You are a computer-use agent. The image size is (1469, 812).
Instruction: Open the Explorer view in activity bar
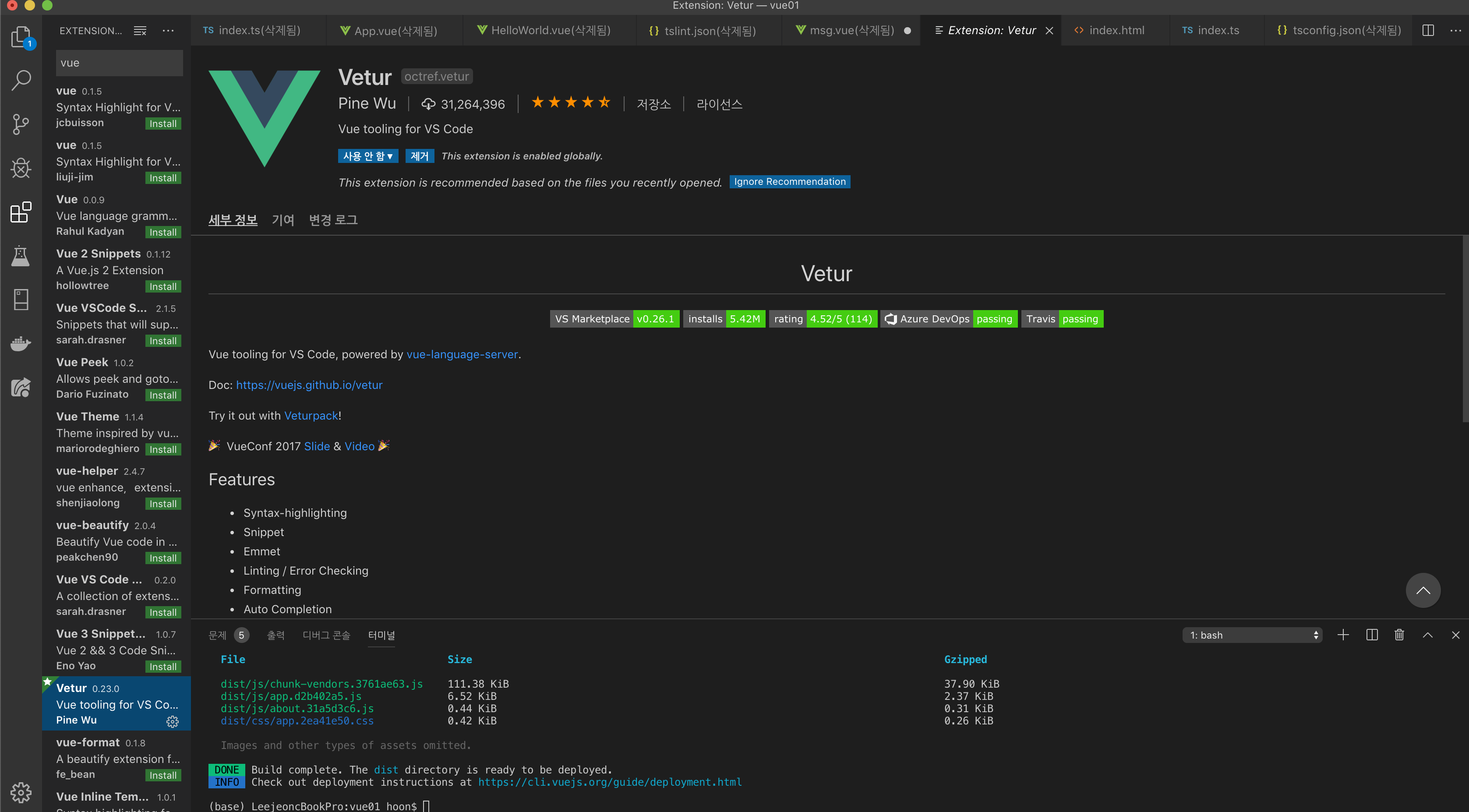pyautogui.click(x=21, y=36)
